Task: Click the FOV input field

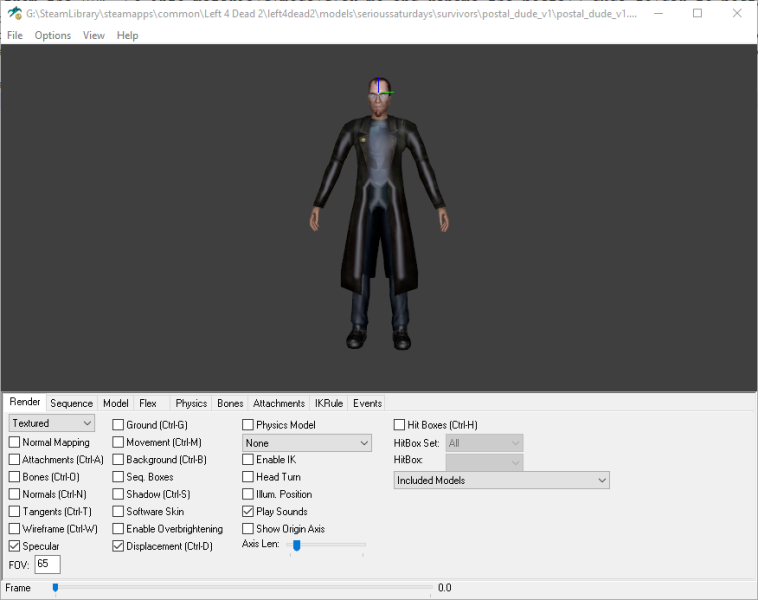Action: coord(47,564)
